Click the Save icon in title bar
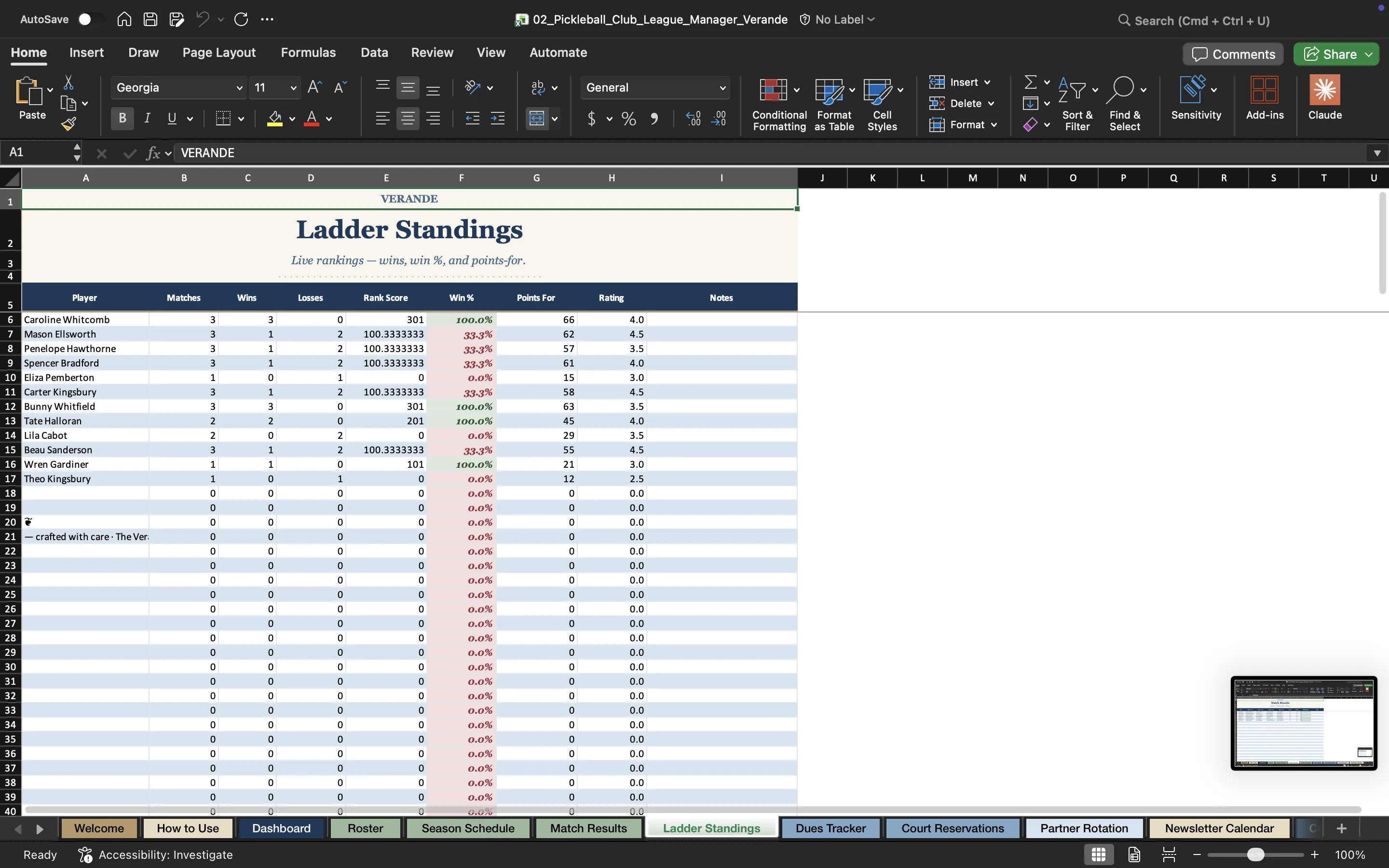Image resolution: width=1389 pixels, height=868 pixels. 150,19
